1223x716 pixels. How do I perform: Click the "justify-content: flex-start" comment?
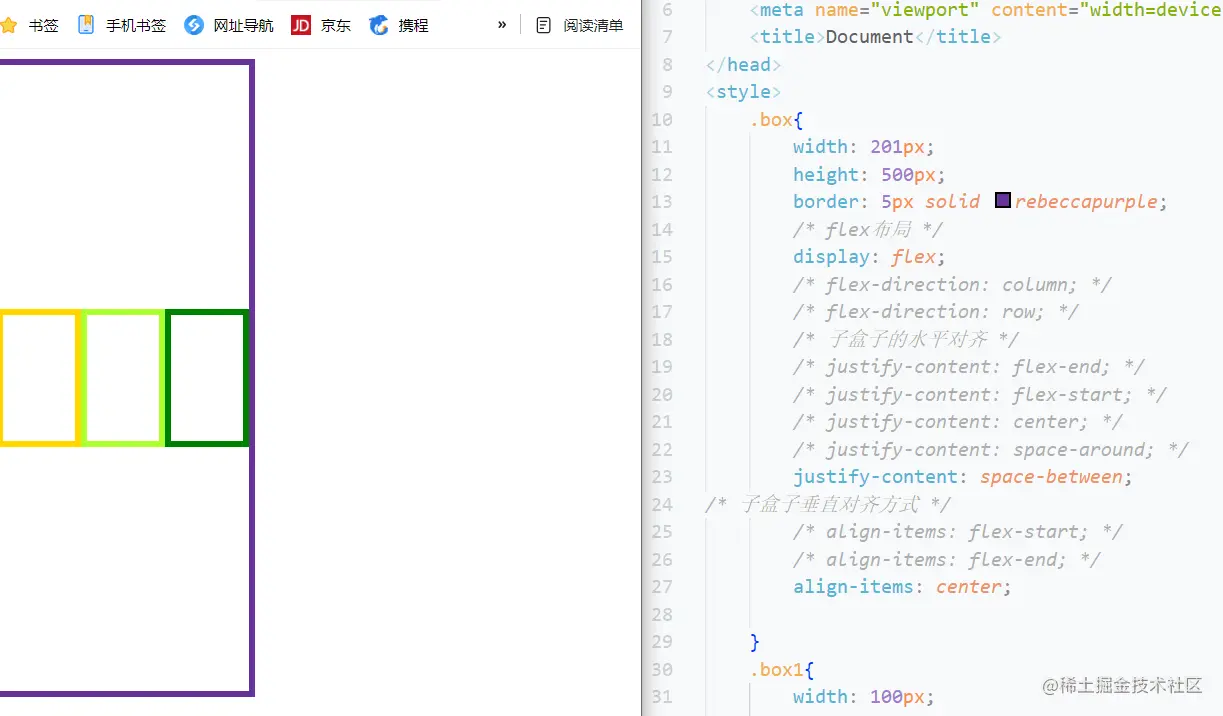pos(980,394)
